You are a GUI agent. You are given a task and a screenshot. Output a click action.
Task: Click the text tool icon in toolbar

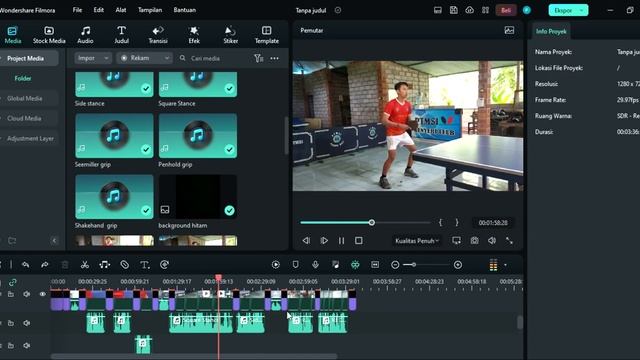pos(144,265)
